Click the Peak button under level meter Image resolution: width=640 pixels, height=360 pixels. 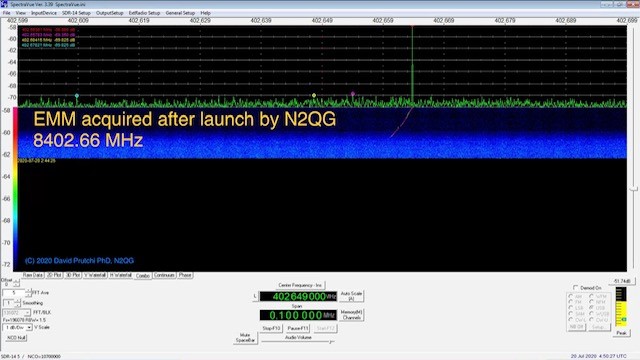coord(621,333)
